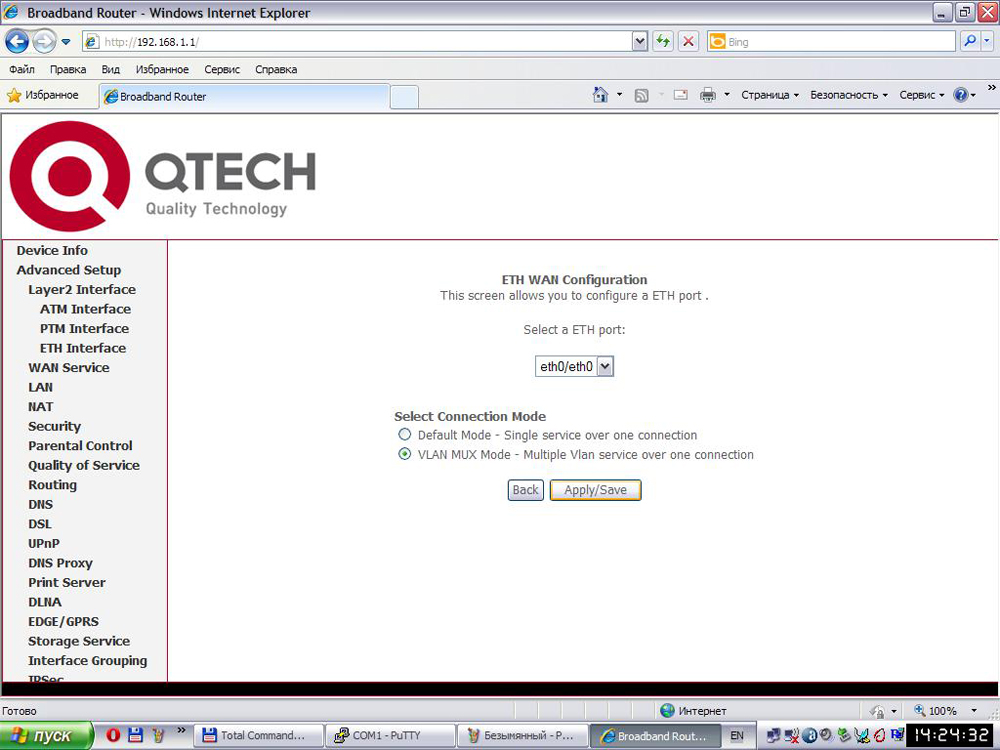Open WAN Service in the sidebar
Viewport: 1000px width, 750px height.
click(x=69, y=367)
